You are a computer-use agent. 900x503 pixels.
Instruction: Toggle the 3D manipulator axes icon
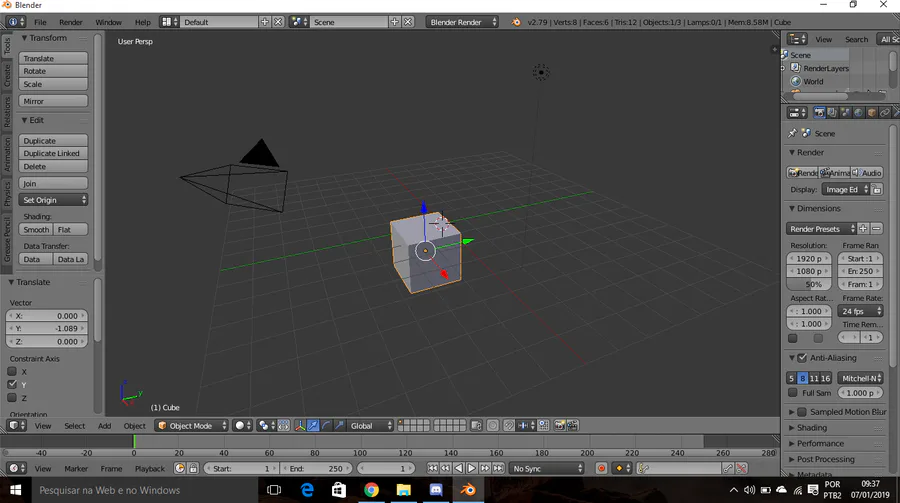tap(300, 425)
